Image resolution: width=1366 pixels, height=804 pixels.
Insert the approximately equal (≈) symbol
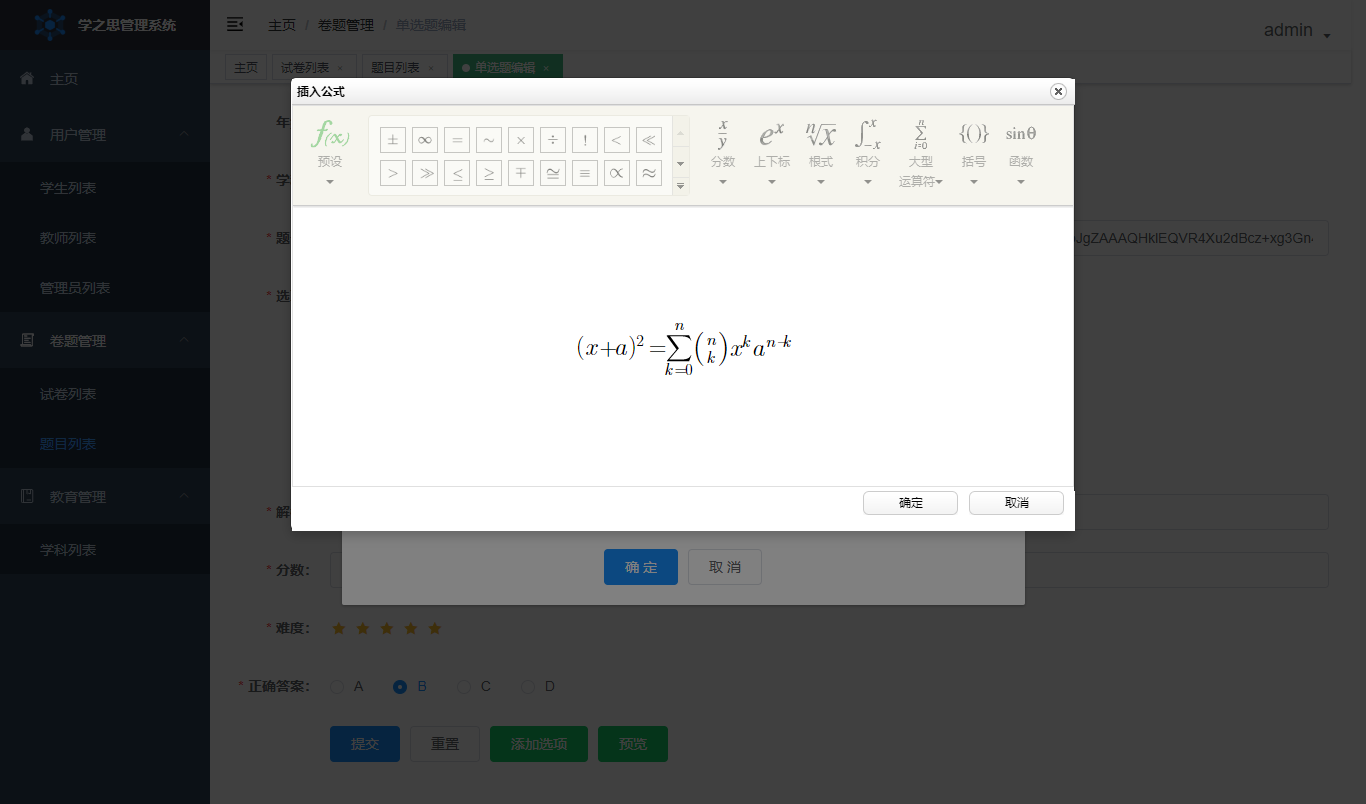click(x=649, y=173)
